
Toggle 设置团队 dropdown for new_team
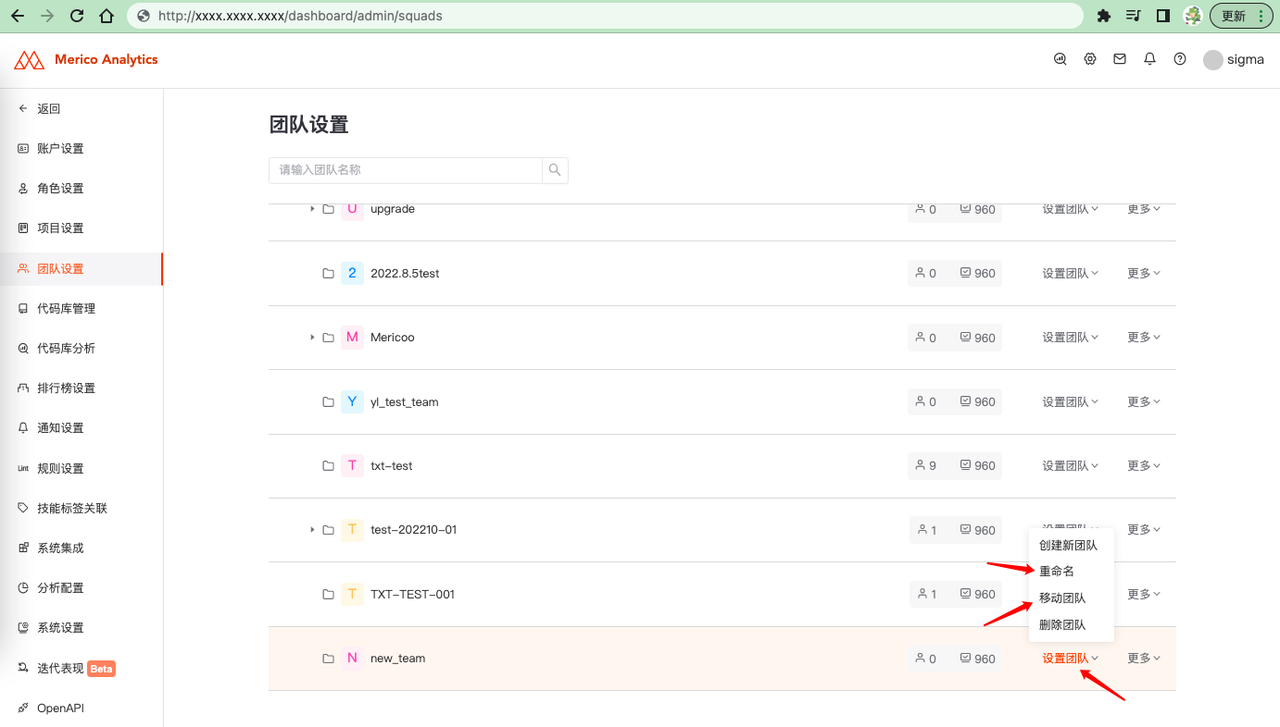coord(1070,658)
